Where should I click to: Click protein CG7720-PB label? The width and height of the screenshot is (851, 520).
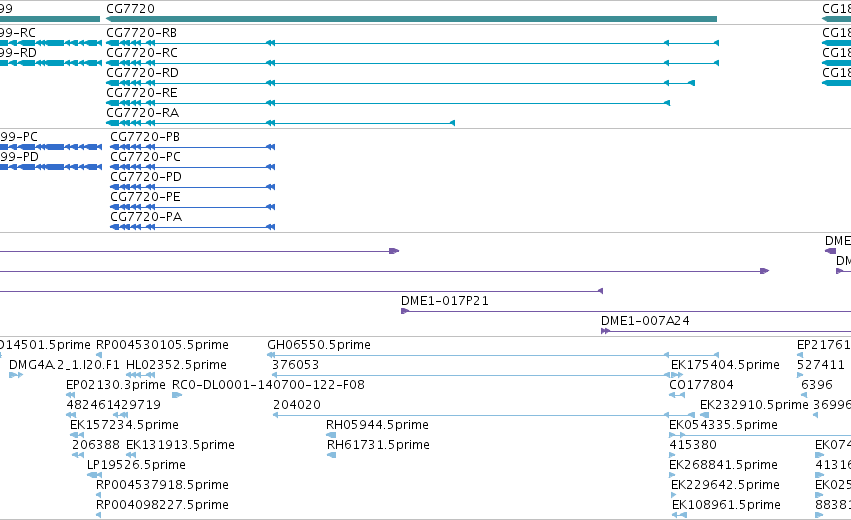click(x=145, y=137)
